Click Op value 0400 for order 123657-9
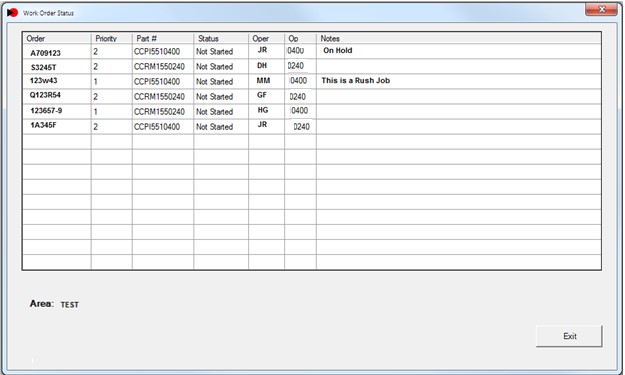 [x=299, y=111]
